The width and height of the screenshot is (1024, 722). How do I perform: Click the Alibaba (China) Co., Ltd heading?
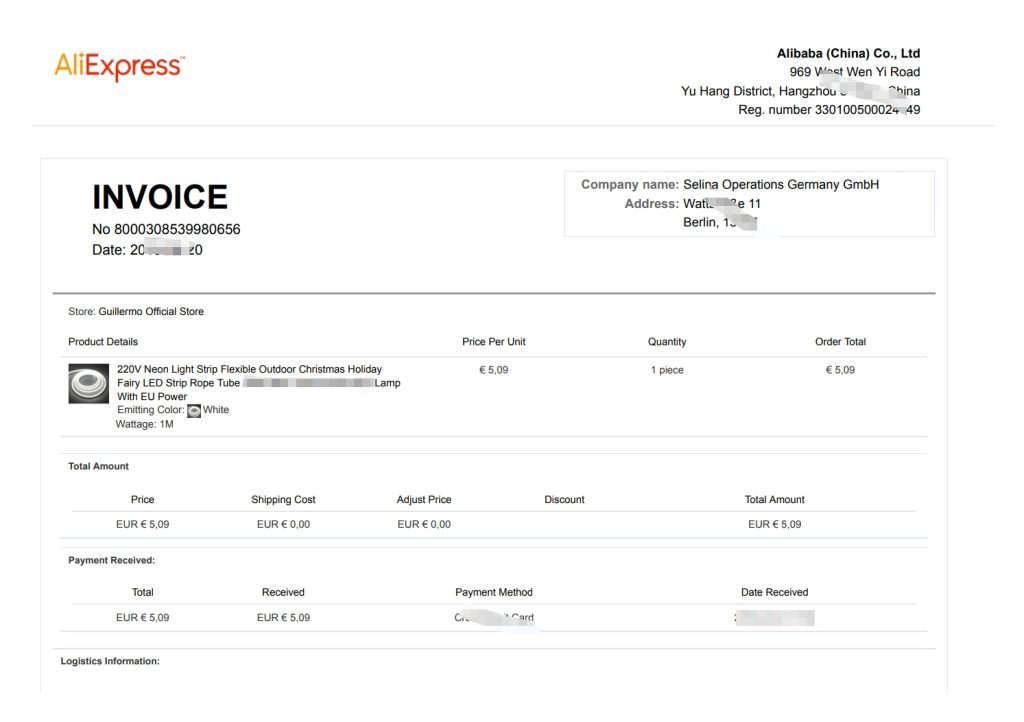pos(848,54)
